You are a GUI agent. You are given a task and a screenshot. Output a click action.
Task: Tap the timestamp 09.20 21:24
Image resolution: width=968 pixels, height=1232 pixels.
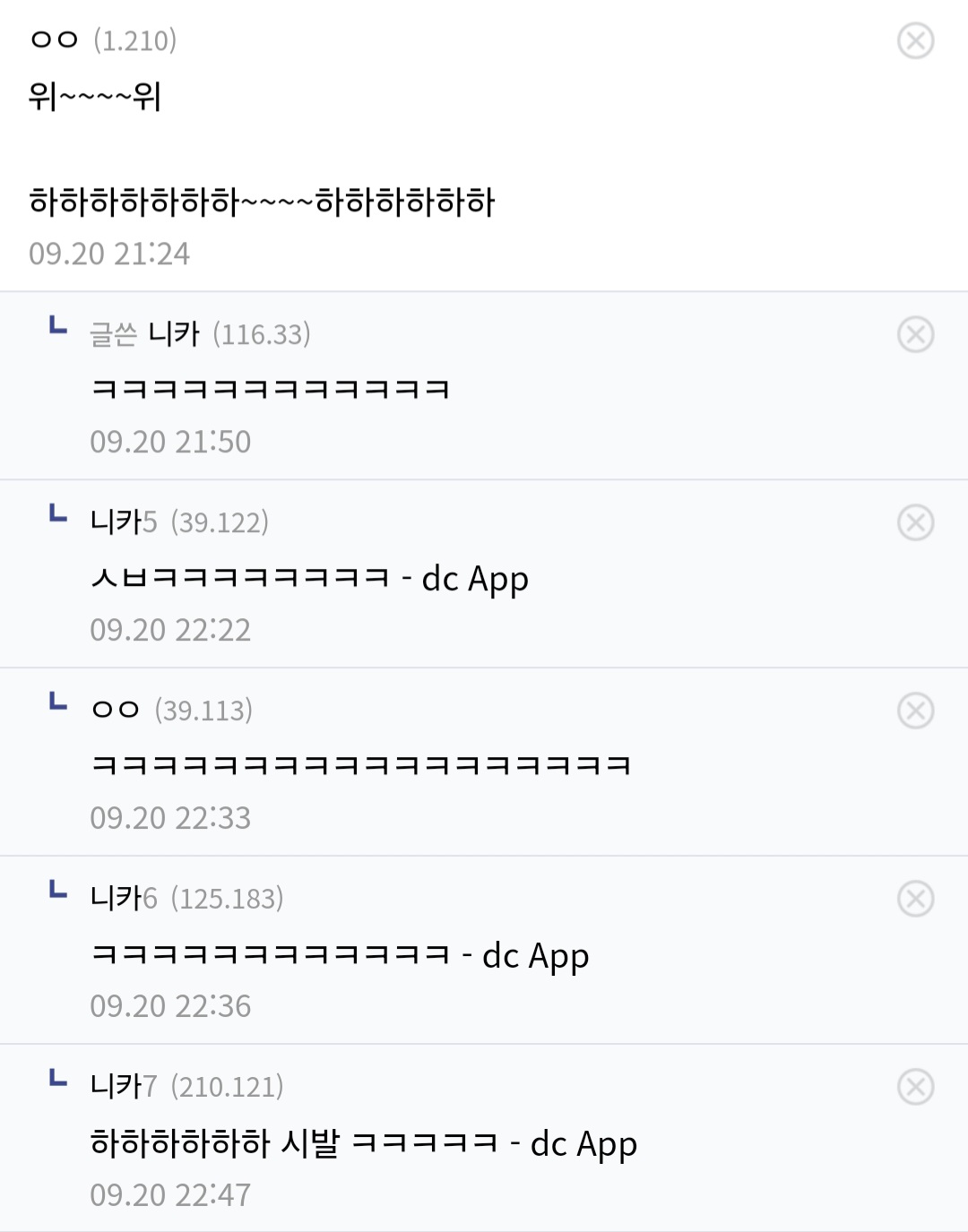tap(109, 254)
